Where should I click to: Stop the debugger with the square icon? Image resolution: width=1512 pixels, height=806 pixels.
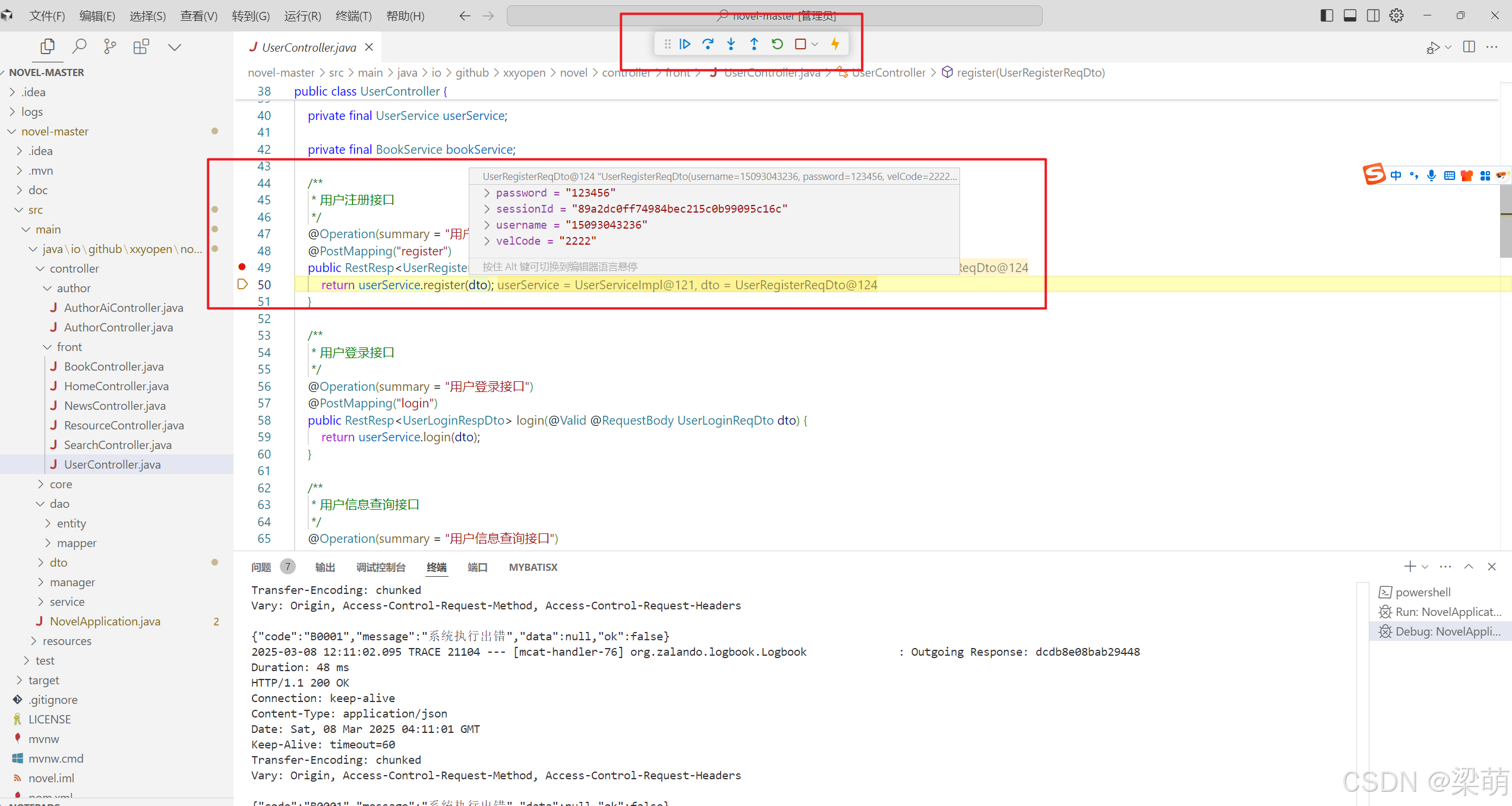pyautogui.click(x=800, y=44)
